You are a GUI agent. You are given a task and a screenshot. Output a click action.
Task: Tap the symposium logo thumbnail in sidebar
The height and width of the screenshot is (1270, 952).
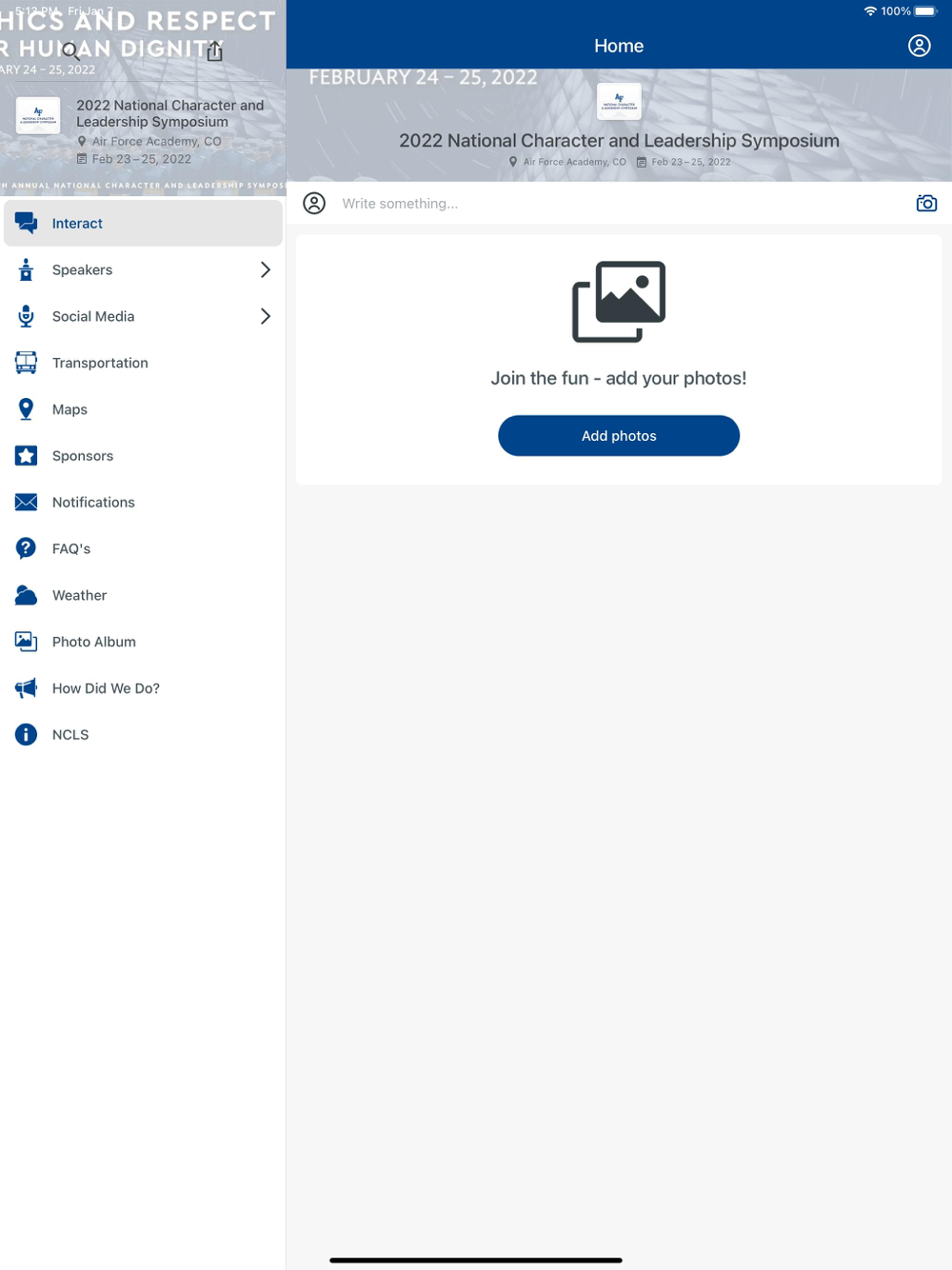(38, 115)
